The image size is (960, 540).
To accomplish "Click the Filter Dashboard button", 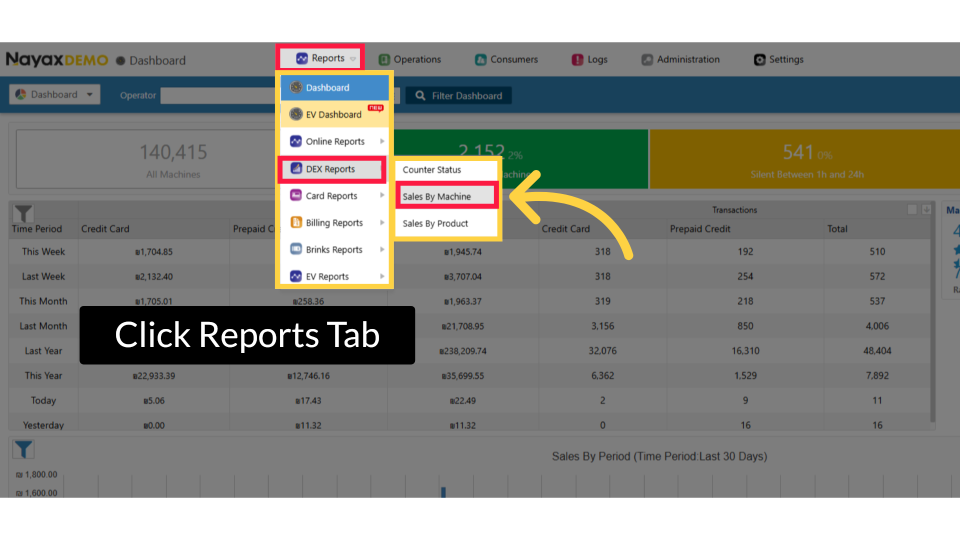I will 459,96.
